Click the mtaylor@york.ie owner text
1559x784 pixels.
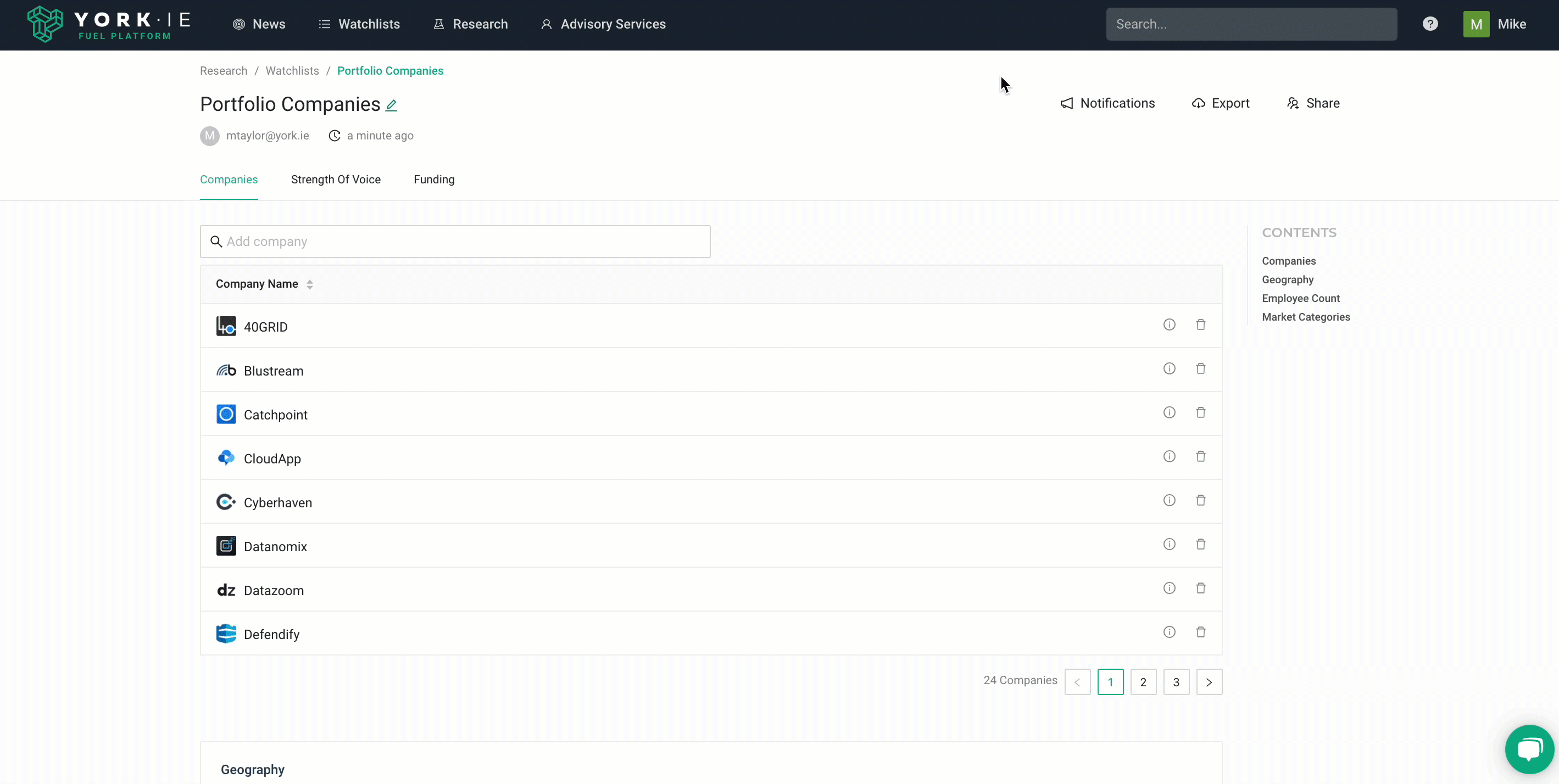coord(268,136)
